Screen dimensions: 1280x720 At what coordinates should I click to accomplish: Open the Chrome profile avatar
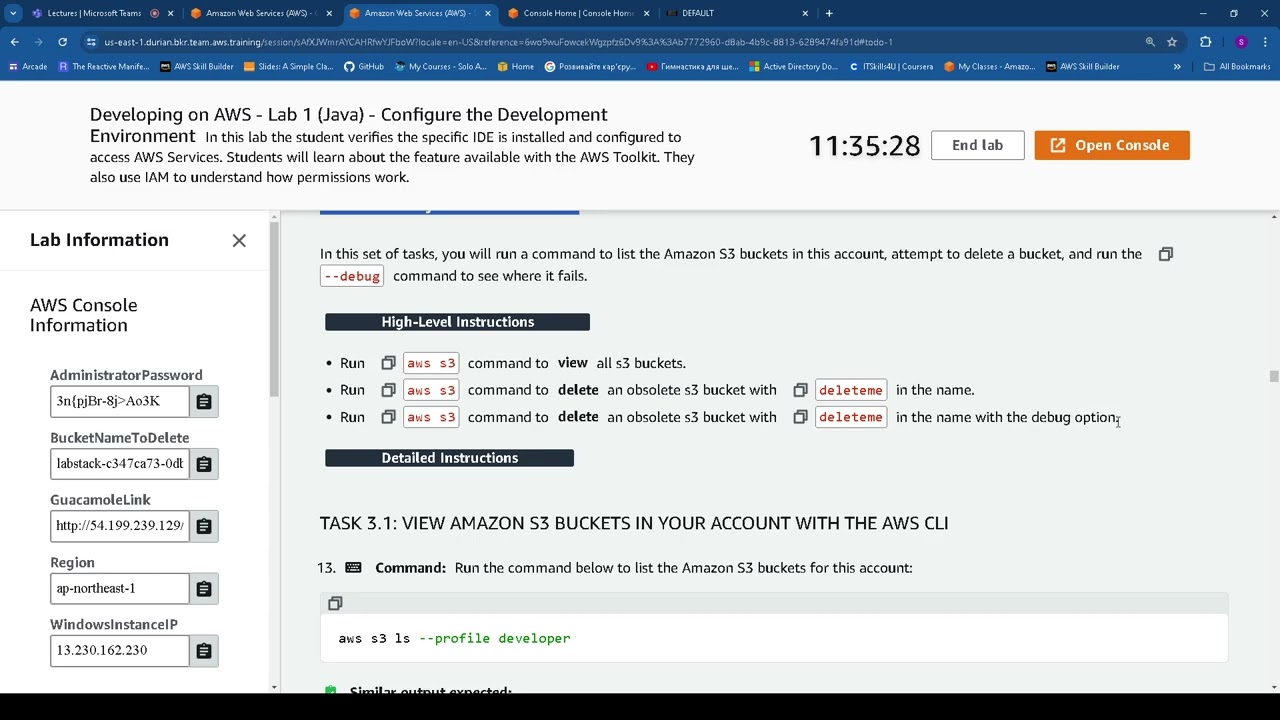click(x=1241, y=42)
